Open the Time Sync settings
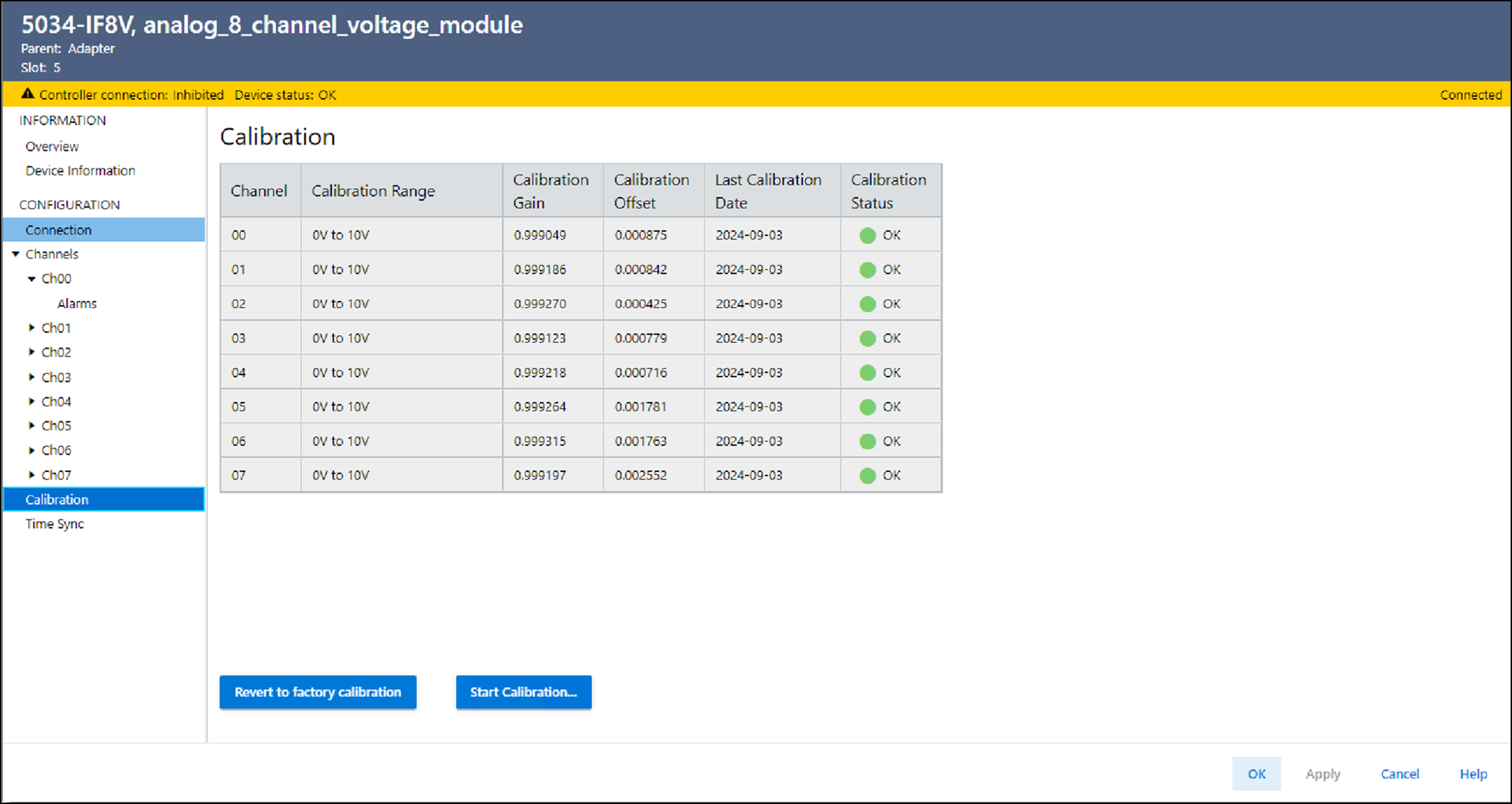Image resolution: width=1512 pixels, height=804 pixels. coord(54,524)
